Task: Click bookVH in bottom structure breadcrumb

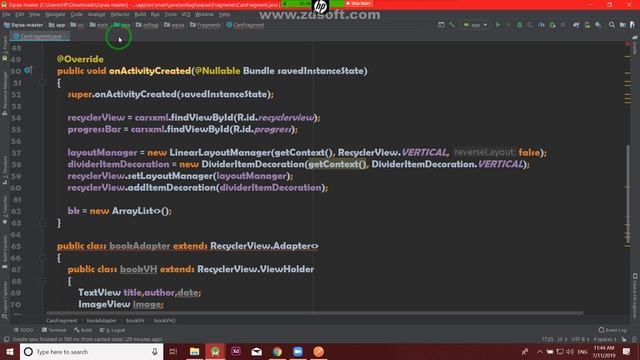Action: tap(135, 320)
